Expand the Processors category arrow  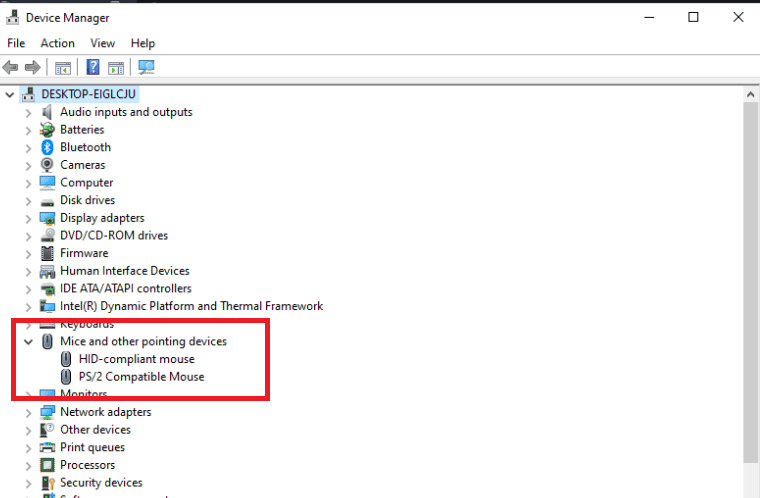(28, 466)
